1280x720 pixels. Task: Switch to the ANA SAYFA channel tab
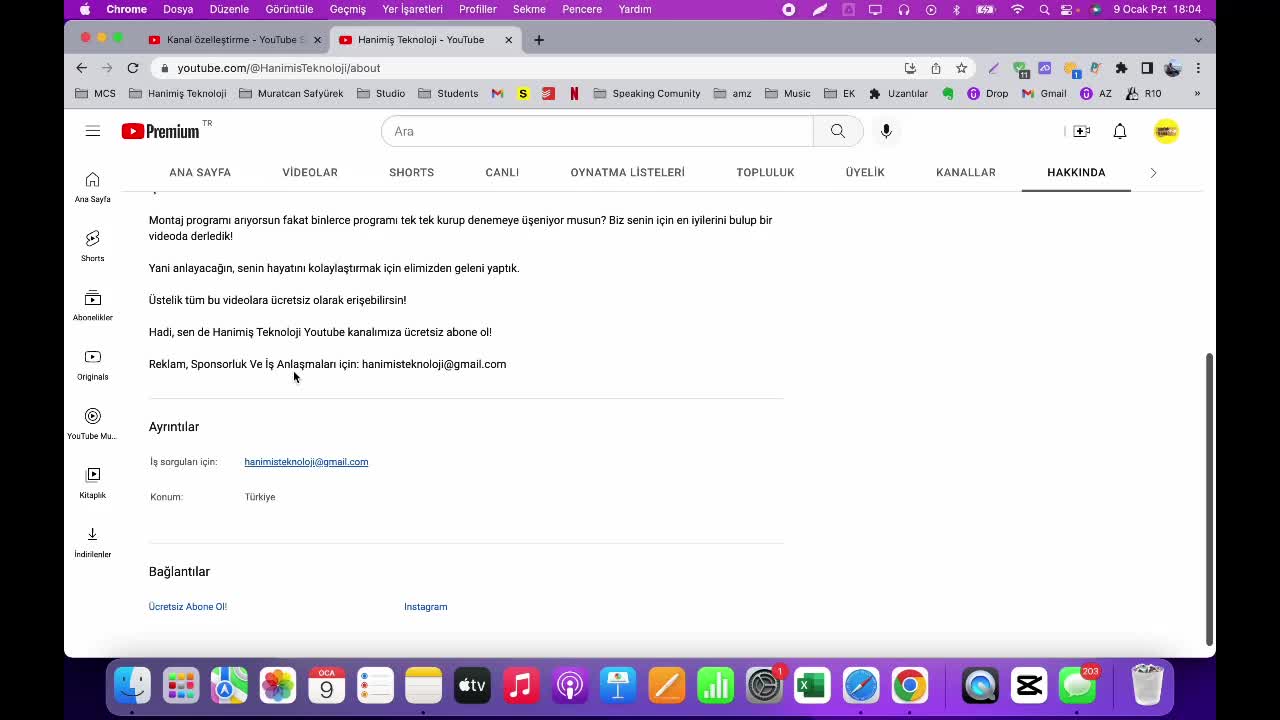coord(200,172)
